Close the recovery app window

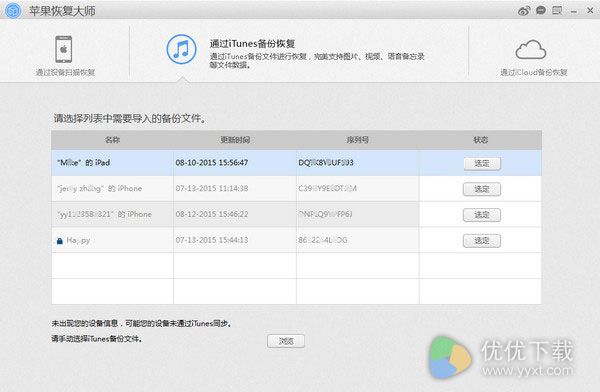[590, 11]
